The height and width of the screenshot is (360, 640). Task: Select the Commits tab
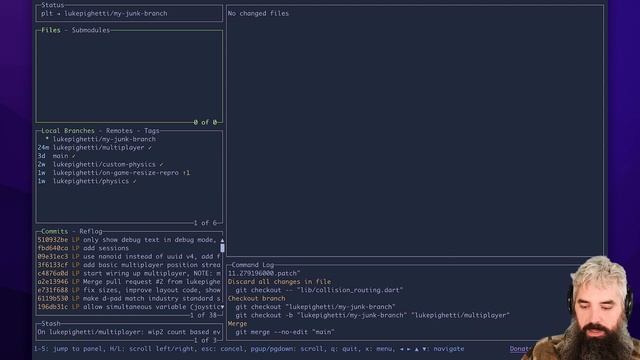55,231
